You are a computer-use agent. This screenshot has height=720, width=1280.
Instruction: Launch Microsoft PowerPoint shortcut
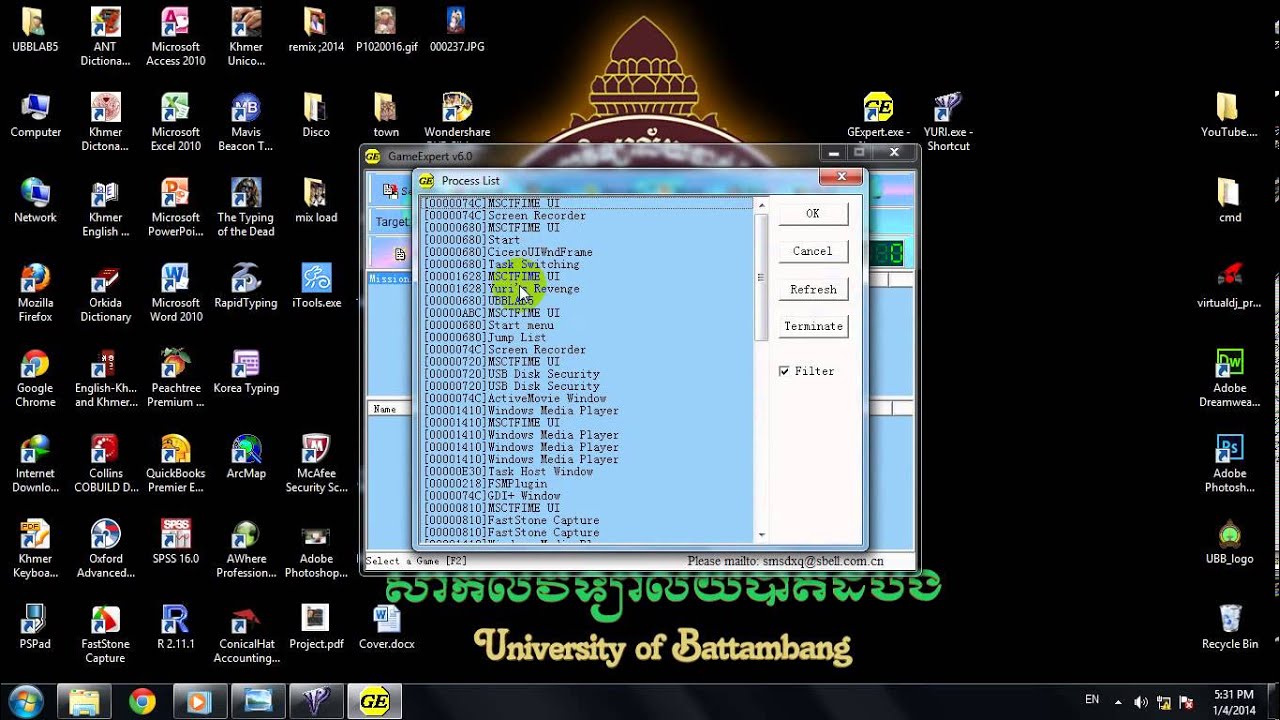(175, 207)
